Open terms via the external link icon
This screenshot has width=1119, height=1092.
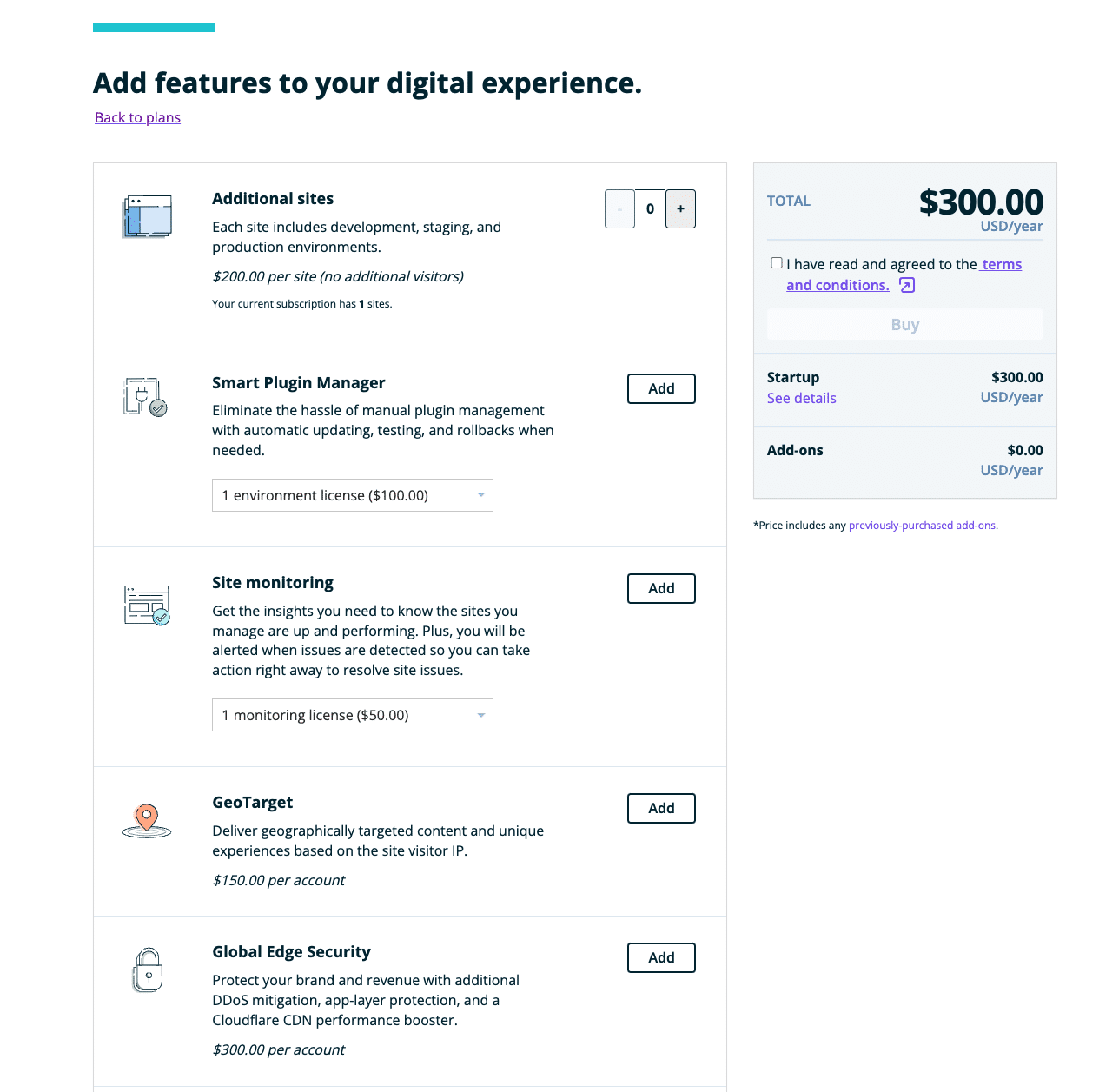click(907, 285)
